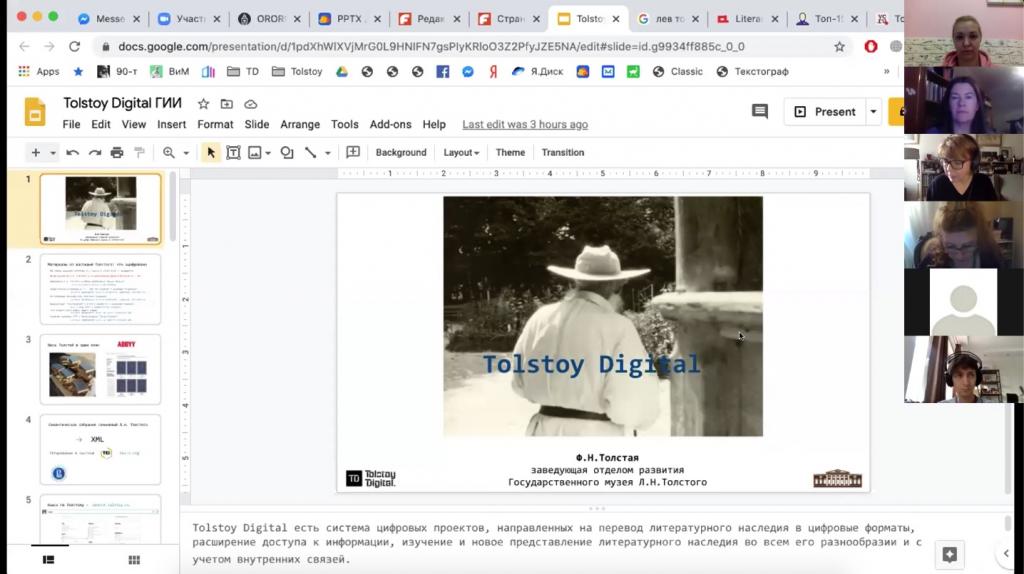The height and width of the screenshot is (574, 1024).
Task: Select the paint format tool
Action: [139, 153]
